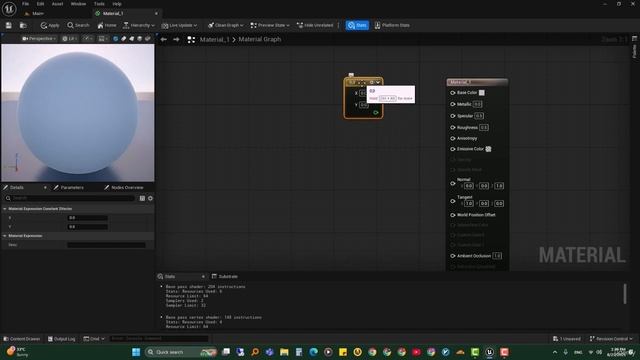Viewport: 640px width, 360px height.
Task: Collapse the constant node with its chevron
Action: [378, 82]
